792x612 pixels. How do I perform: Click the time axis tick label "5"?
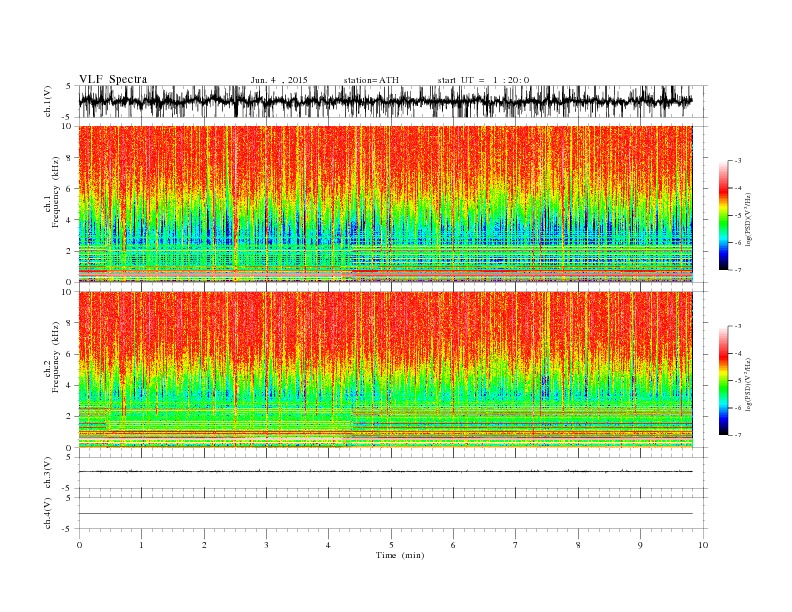pyautogui.click(x=391, y=545)
